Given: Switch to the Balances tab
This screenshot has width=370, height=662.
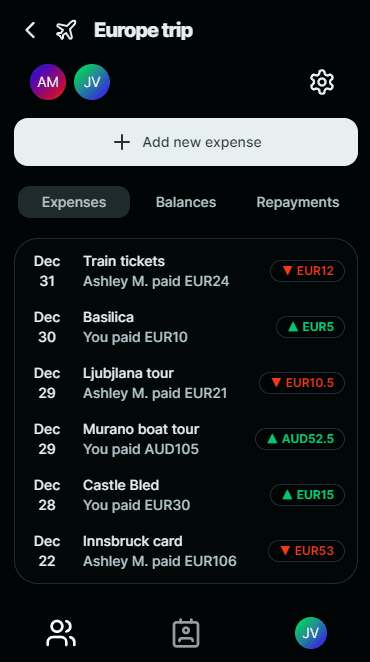Looking at the screenshot, I should pyautogui.click(x=186, y=202).
